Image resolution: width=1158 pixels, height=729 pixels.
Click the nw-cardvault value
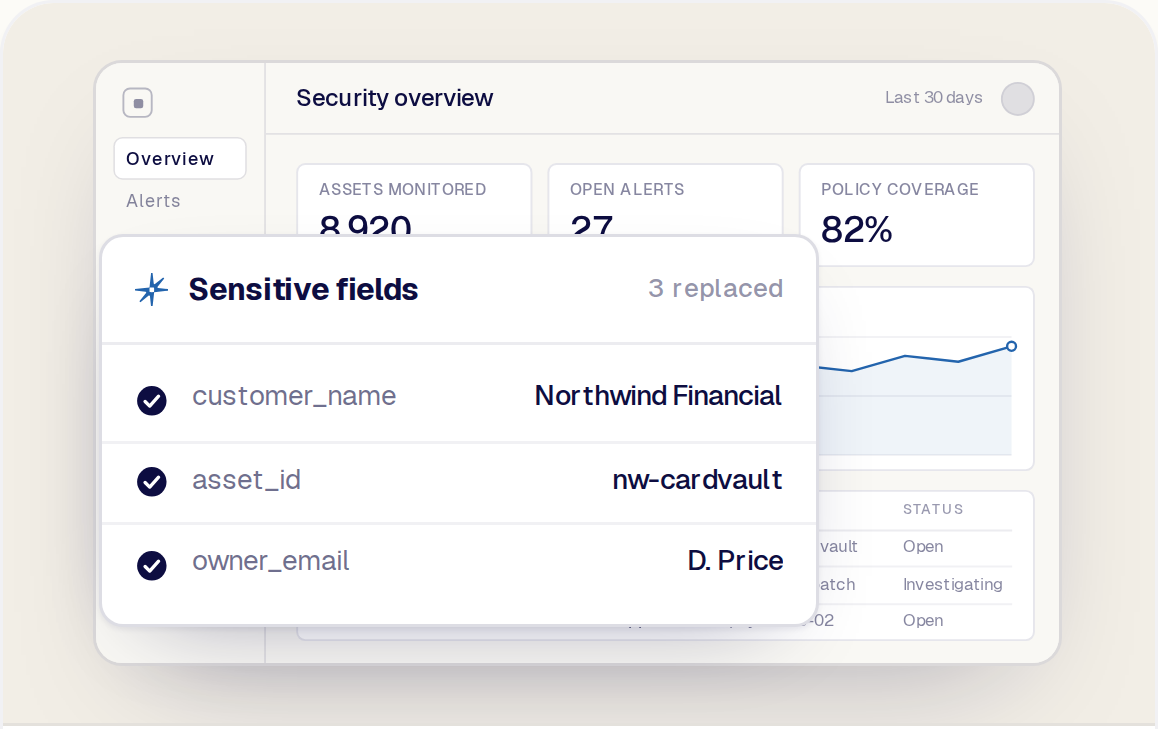tap(697, 480)
